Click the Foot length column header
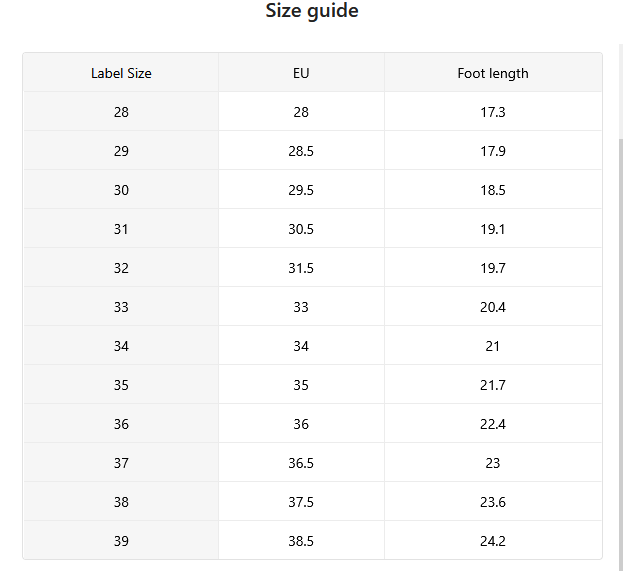The width and height of the screenshot is (623, 571). [493, 74]
